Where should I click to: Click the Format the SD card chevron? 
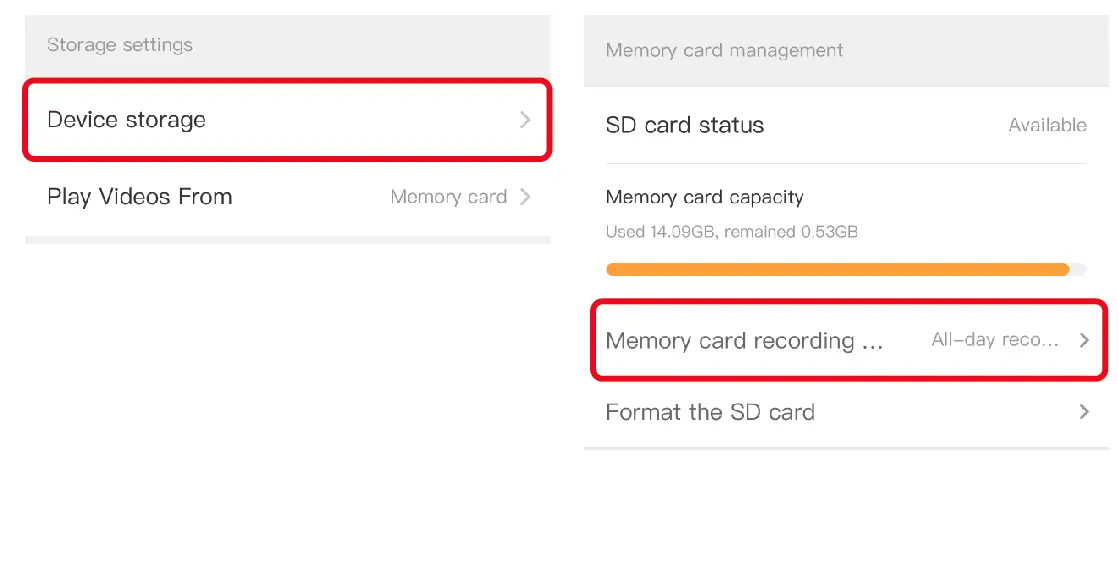tap(1084, 412)
